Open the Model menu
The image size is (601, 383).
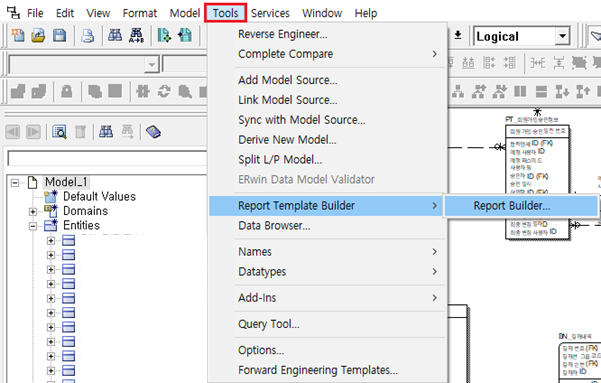point(185,13)
